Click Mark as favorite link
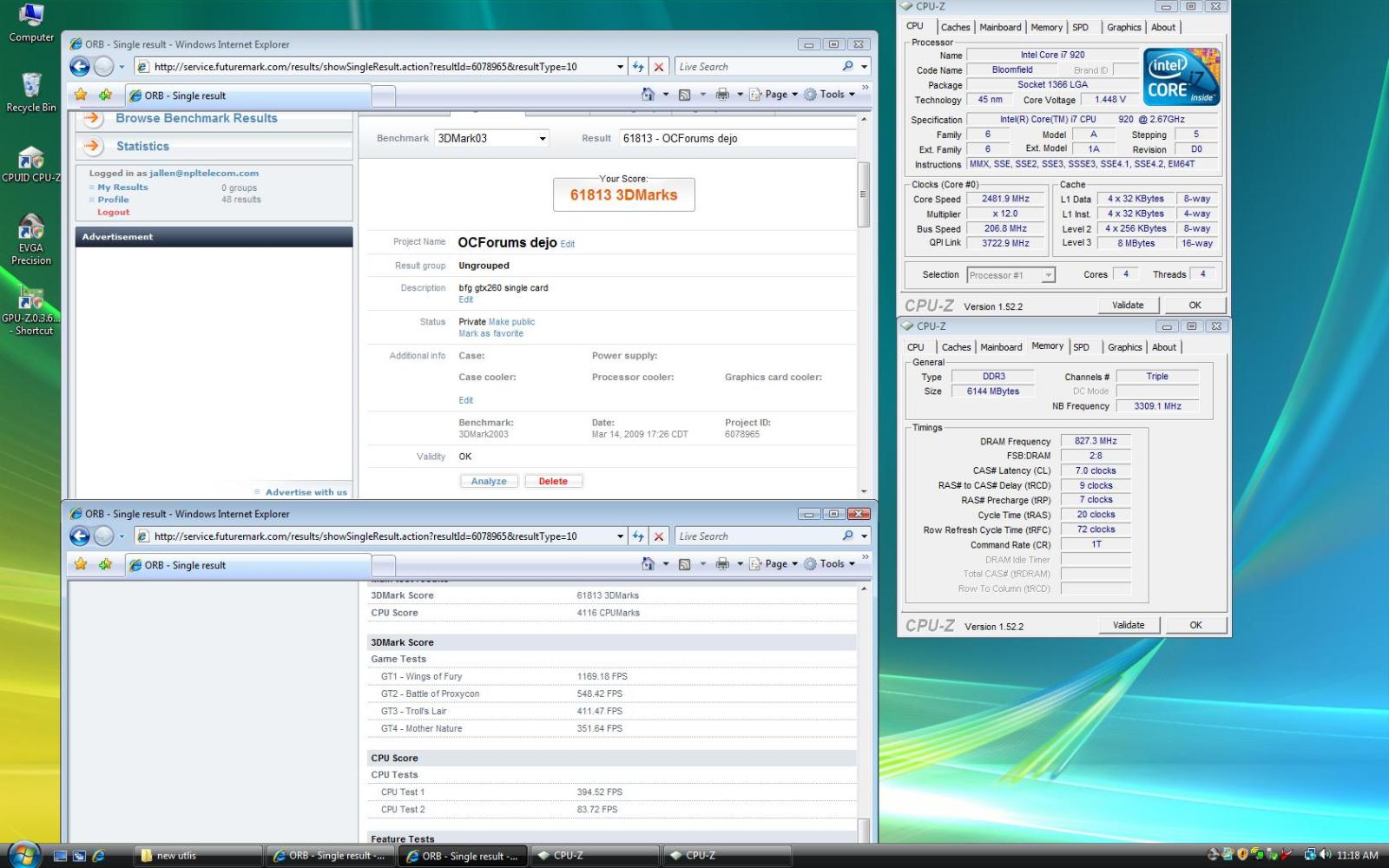This screenshot has width=1389, height=868. coord(491,333)
